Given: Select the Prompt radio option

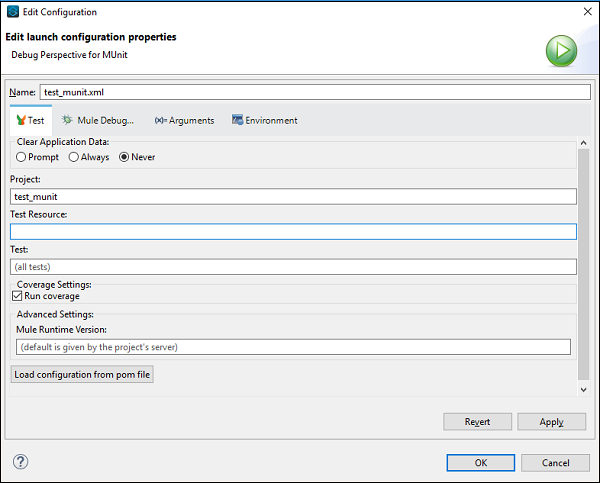Looking at the screenshot, I should point(22,157).
